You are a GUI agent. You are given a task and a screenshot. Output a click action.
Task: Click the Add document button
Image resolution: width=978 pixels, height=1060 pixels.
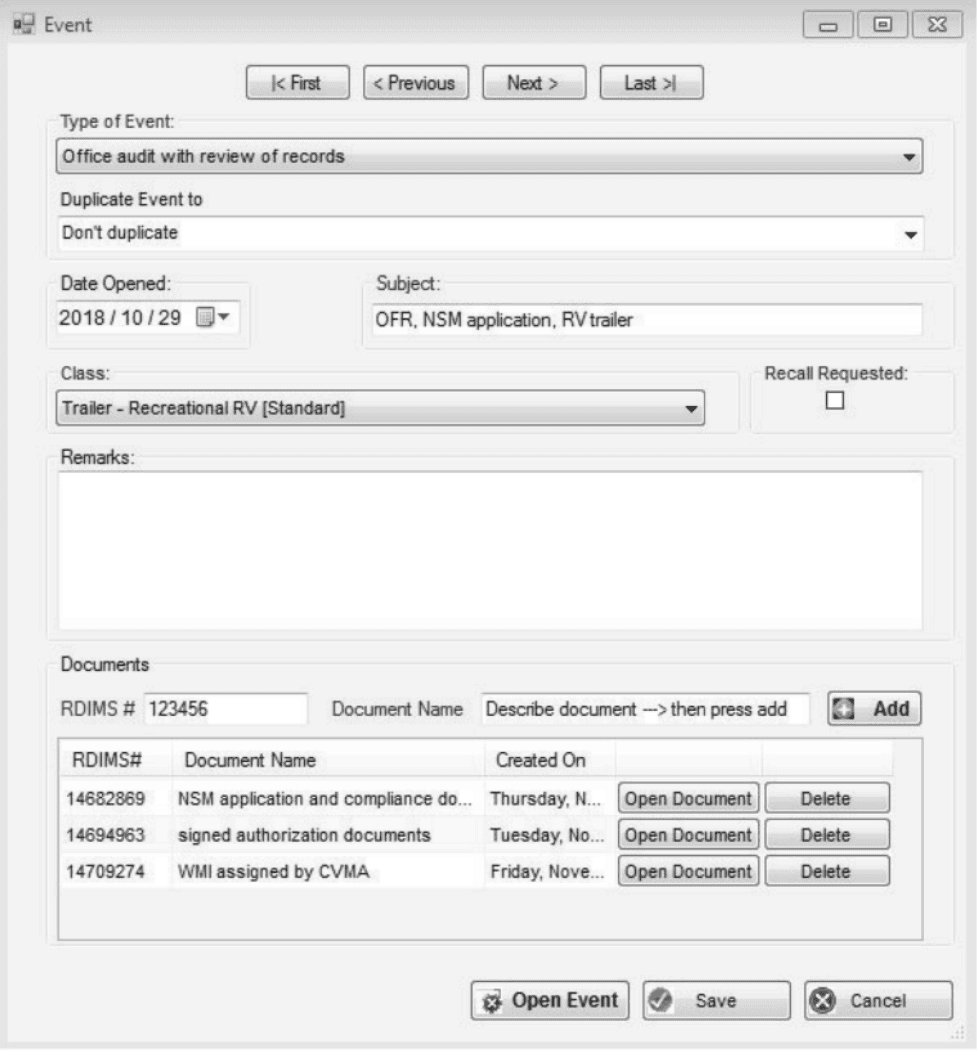click(x=874, y=708)
